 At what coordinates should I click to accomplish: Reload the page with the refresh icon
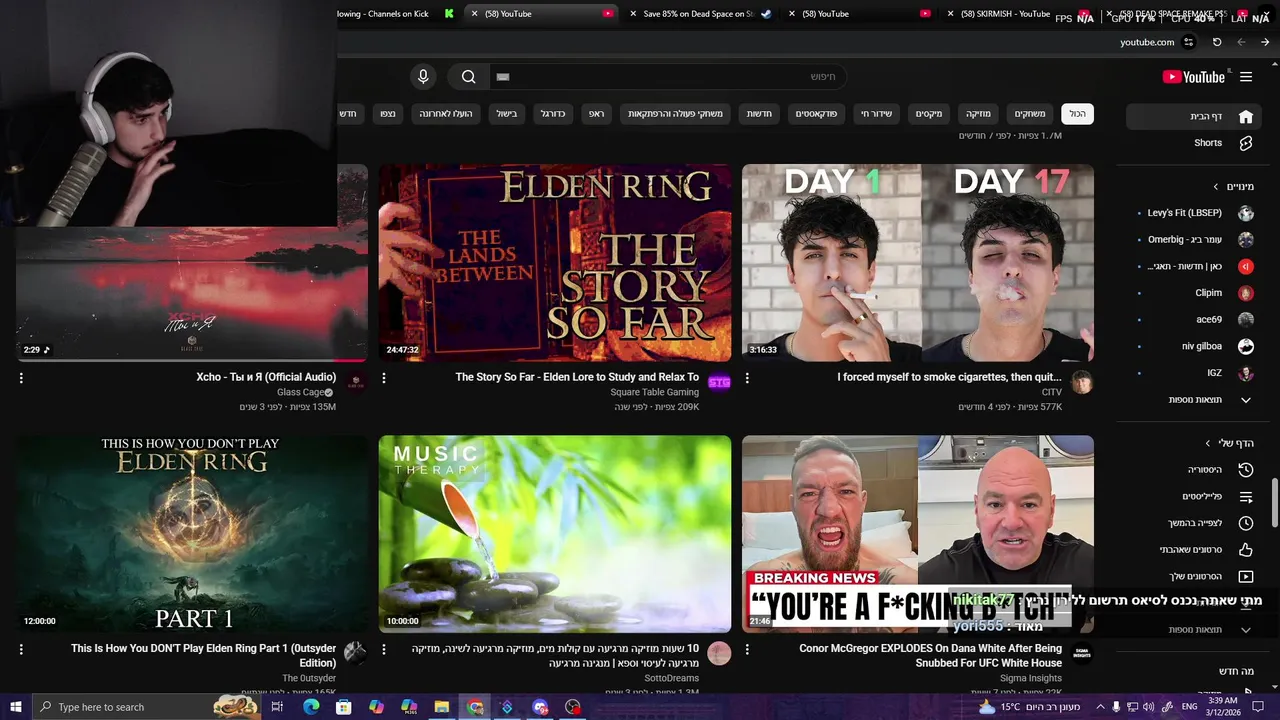(x=1217, y=42)
